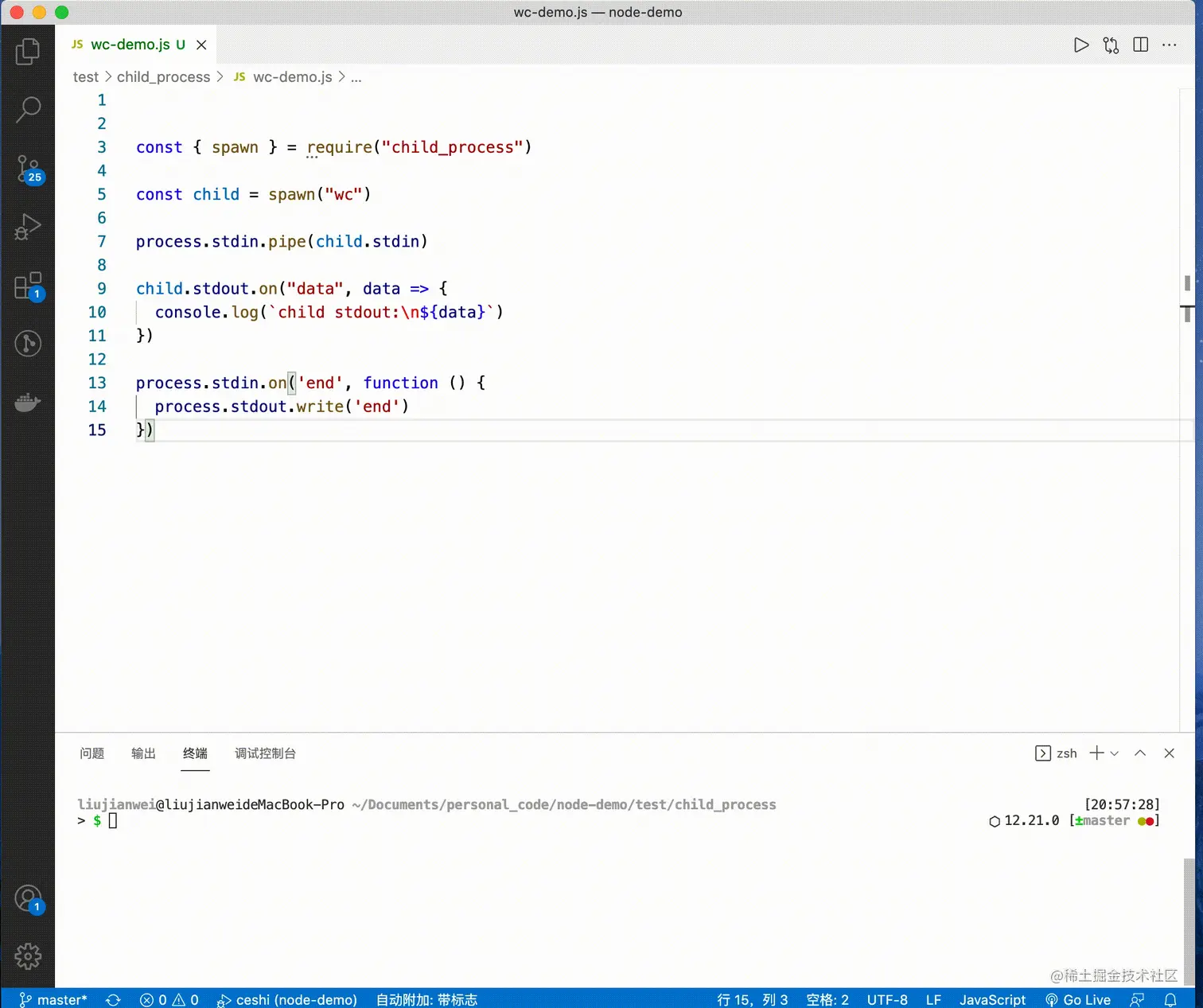The height and width of the screenshot is (1008, 1203).
Task: Open Source Control view with 25 changes
Action: [28, 169]
